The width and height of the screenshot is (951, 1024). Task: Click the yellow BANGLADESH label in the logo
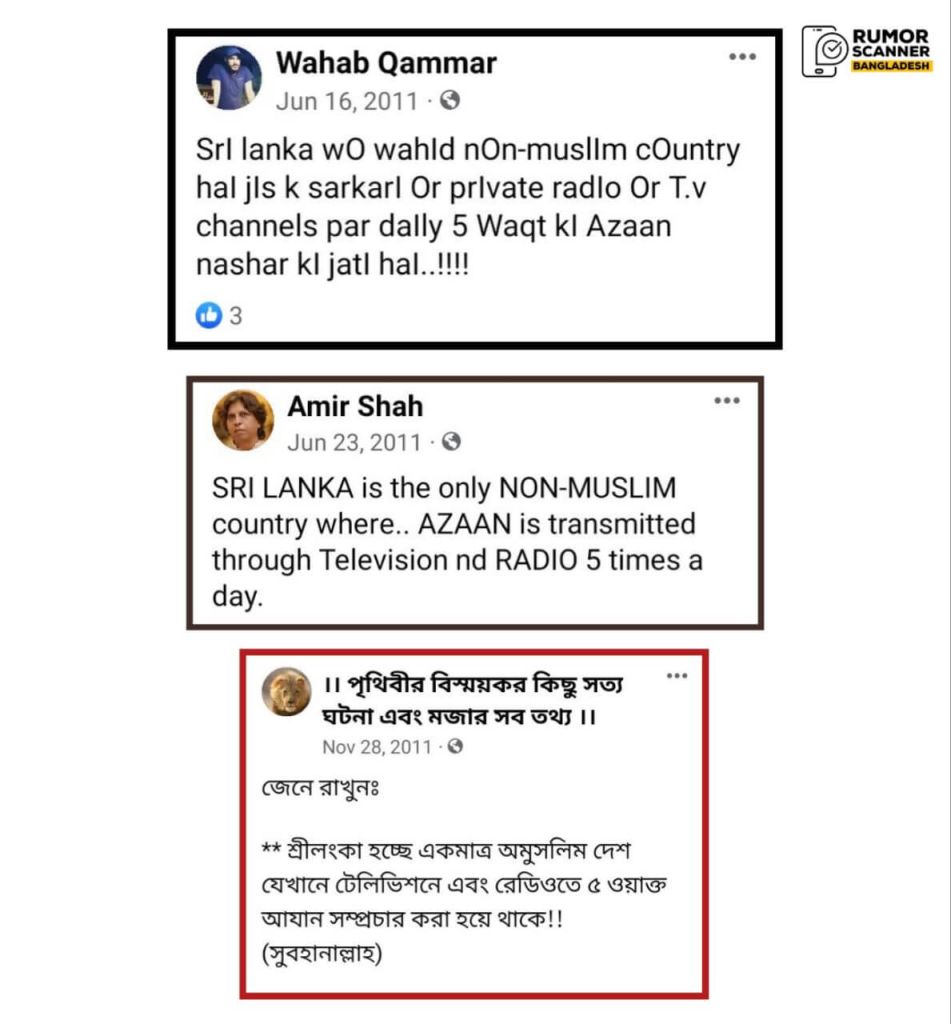[891, 66]
